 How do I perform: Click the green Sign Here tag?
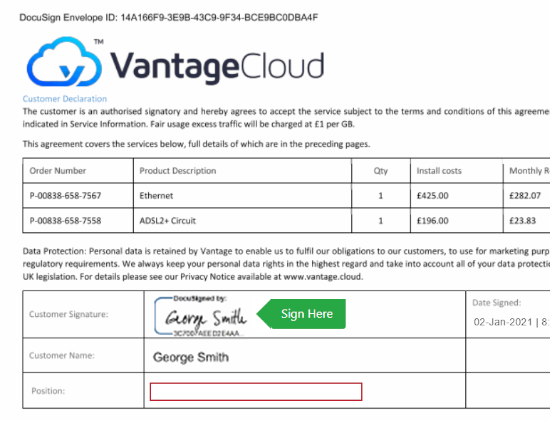302,314
